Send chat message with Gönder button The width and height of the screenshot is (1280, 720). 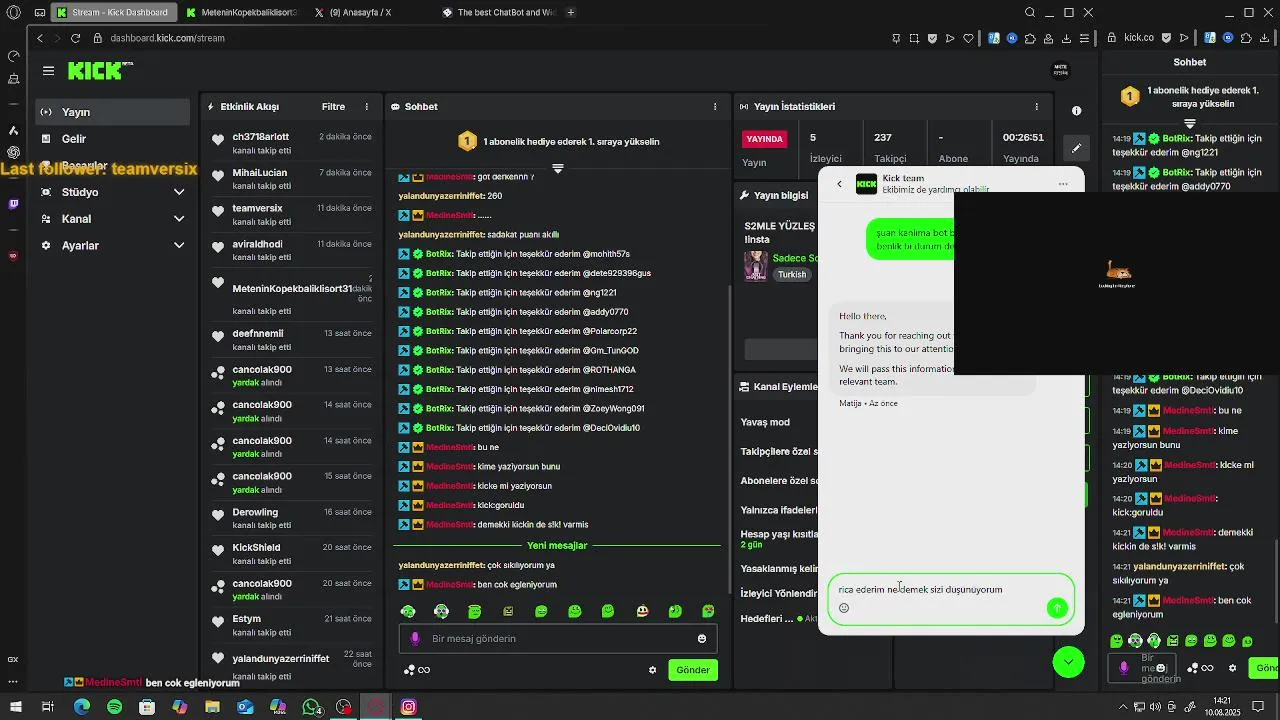[x=693, y=670]
